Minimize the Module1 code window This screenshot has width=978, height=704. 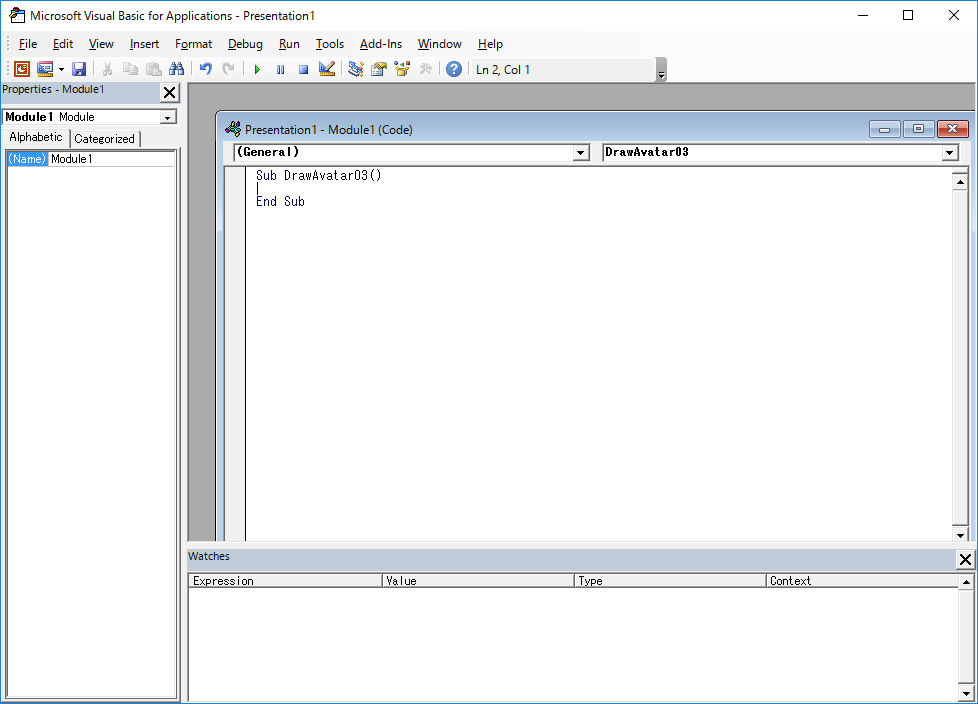pos(884,129)
